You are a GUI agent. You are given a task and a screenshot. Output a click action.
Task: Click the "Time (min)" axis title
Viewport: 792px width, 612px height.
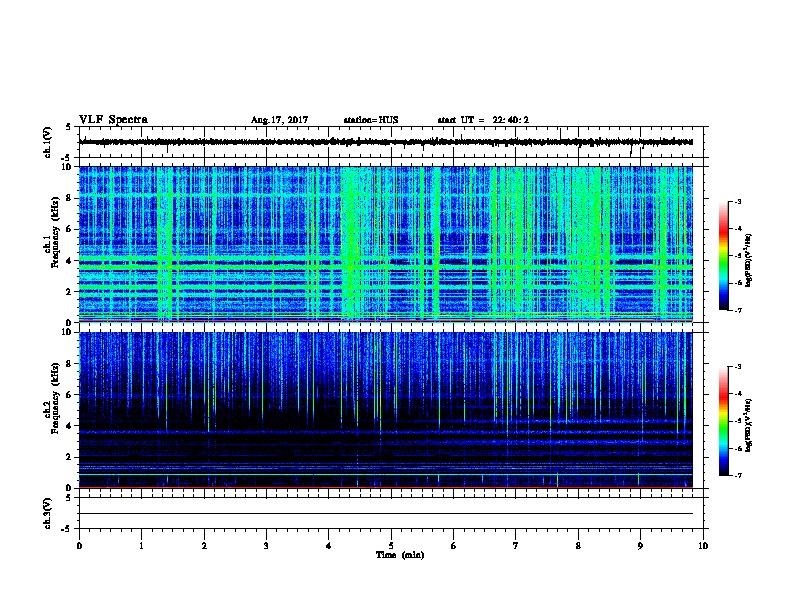(x=400, y=555)
